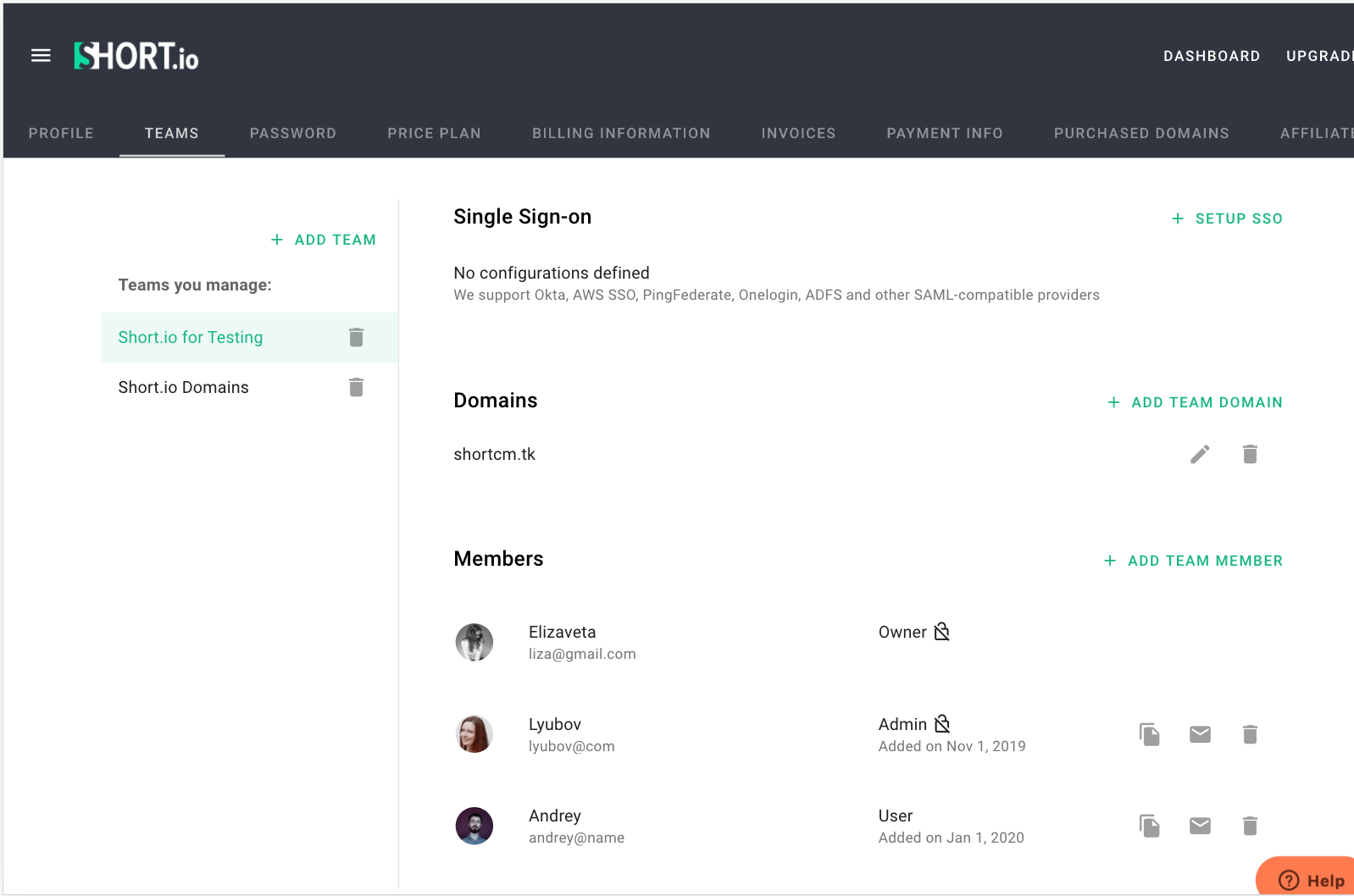
Task: Open the Payment Info tab
Action: click(x=945, y=133)
